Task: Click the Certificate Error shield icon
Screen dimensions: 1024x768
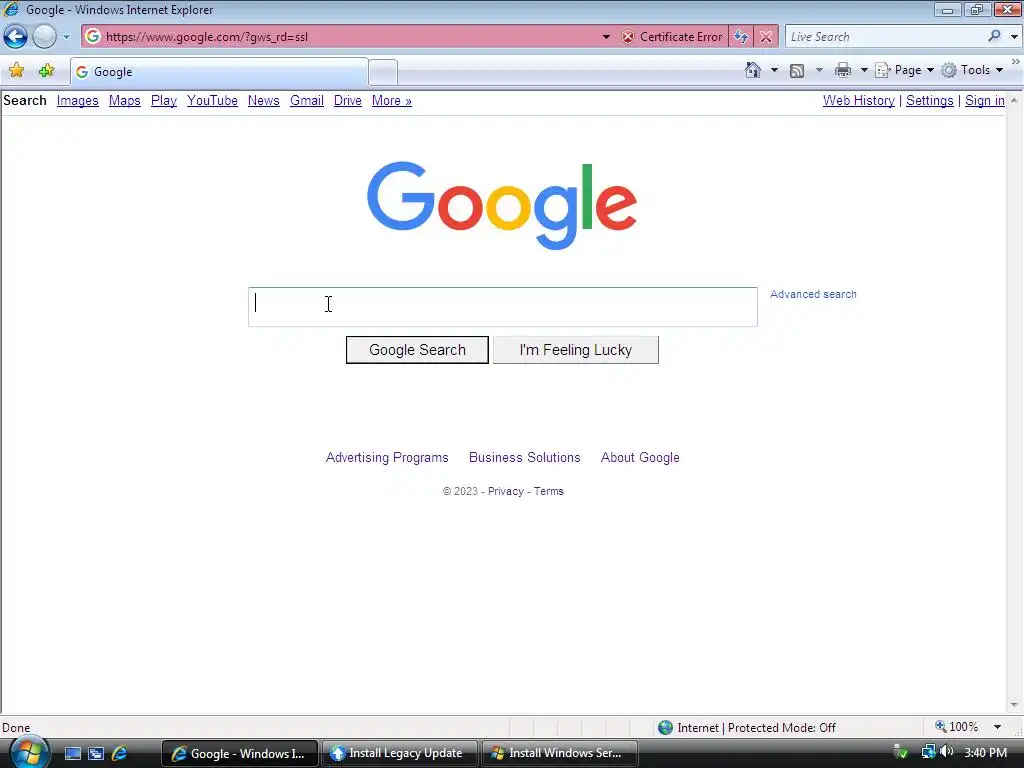Action: (x=628, y=37)
